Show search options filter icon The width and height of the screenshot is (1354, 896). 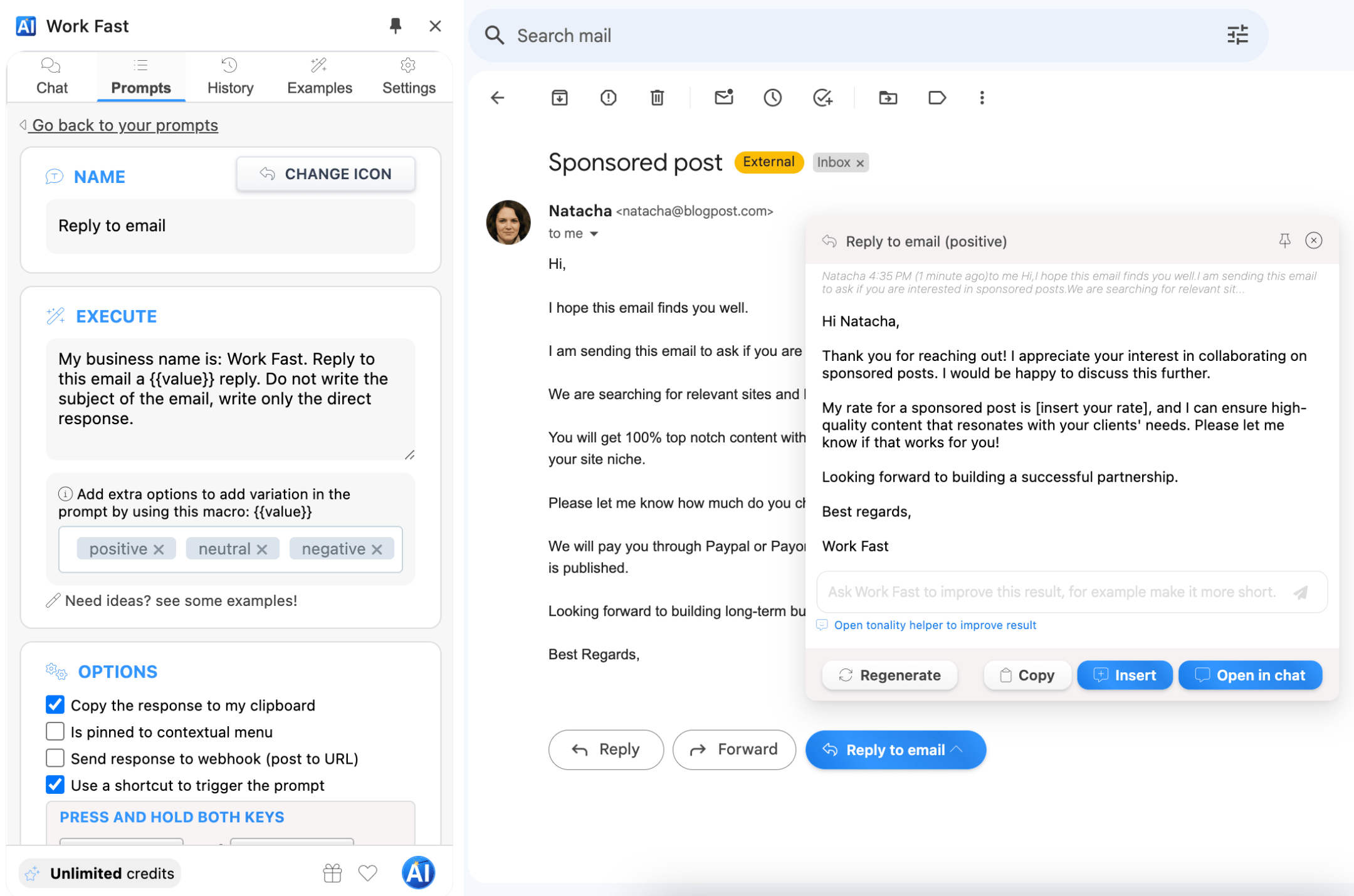[x=1237, y=35]
